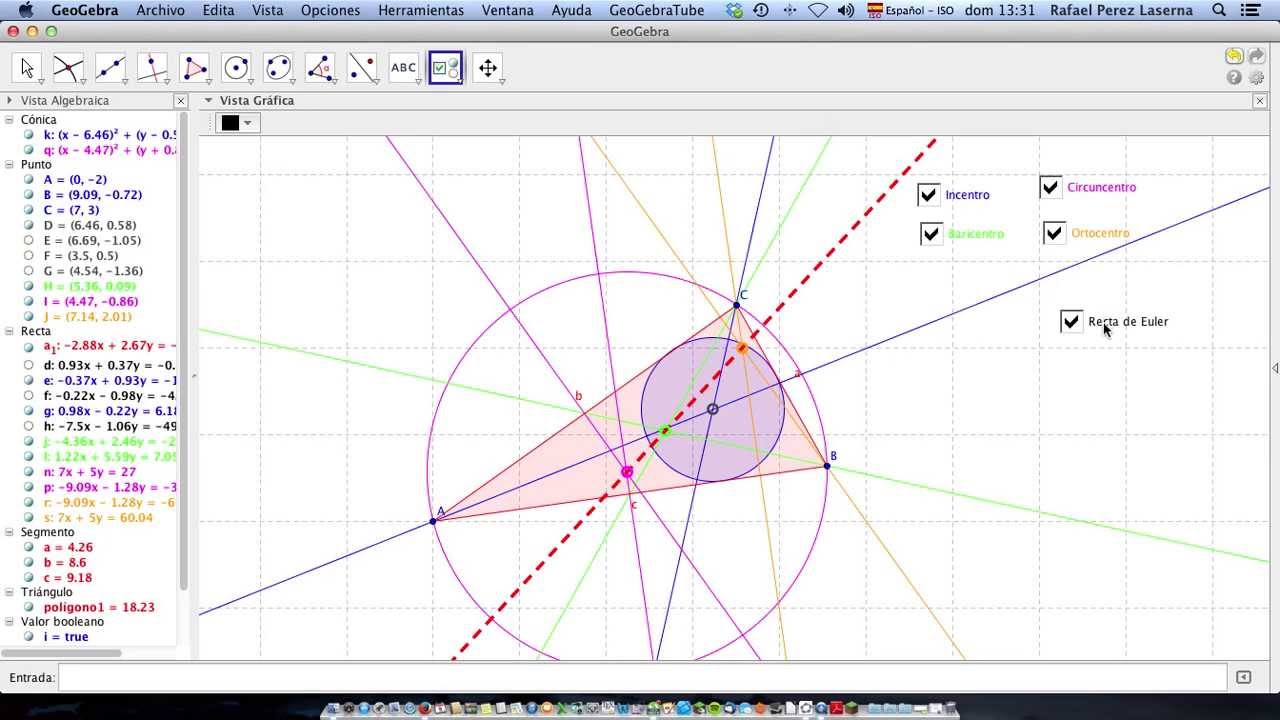
Task: Uncheck the Circuncentro checkbox
Action: coord(1050,187)
